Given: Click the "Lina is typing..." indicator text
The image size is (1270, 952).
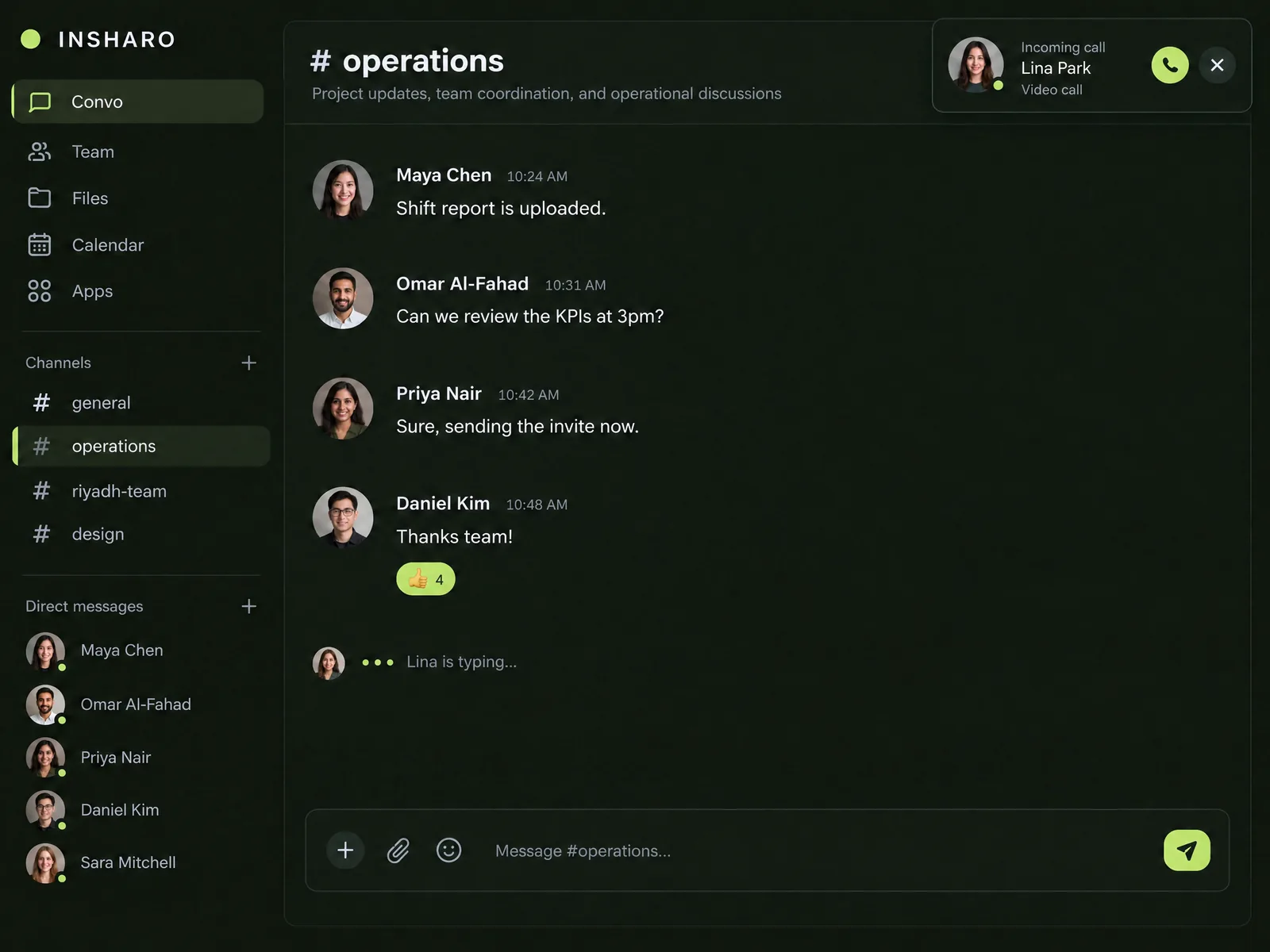Looking at the screenshot, I should coord(461,662).
